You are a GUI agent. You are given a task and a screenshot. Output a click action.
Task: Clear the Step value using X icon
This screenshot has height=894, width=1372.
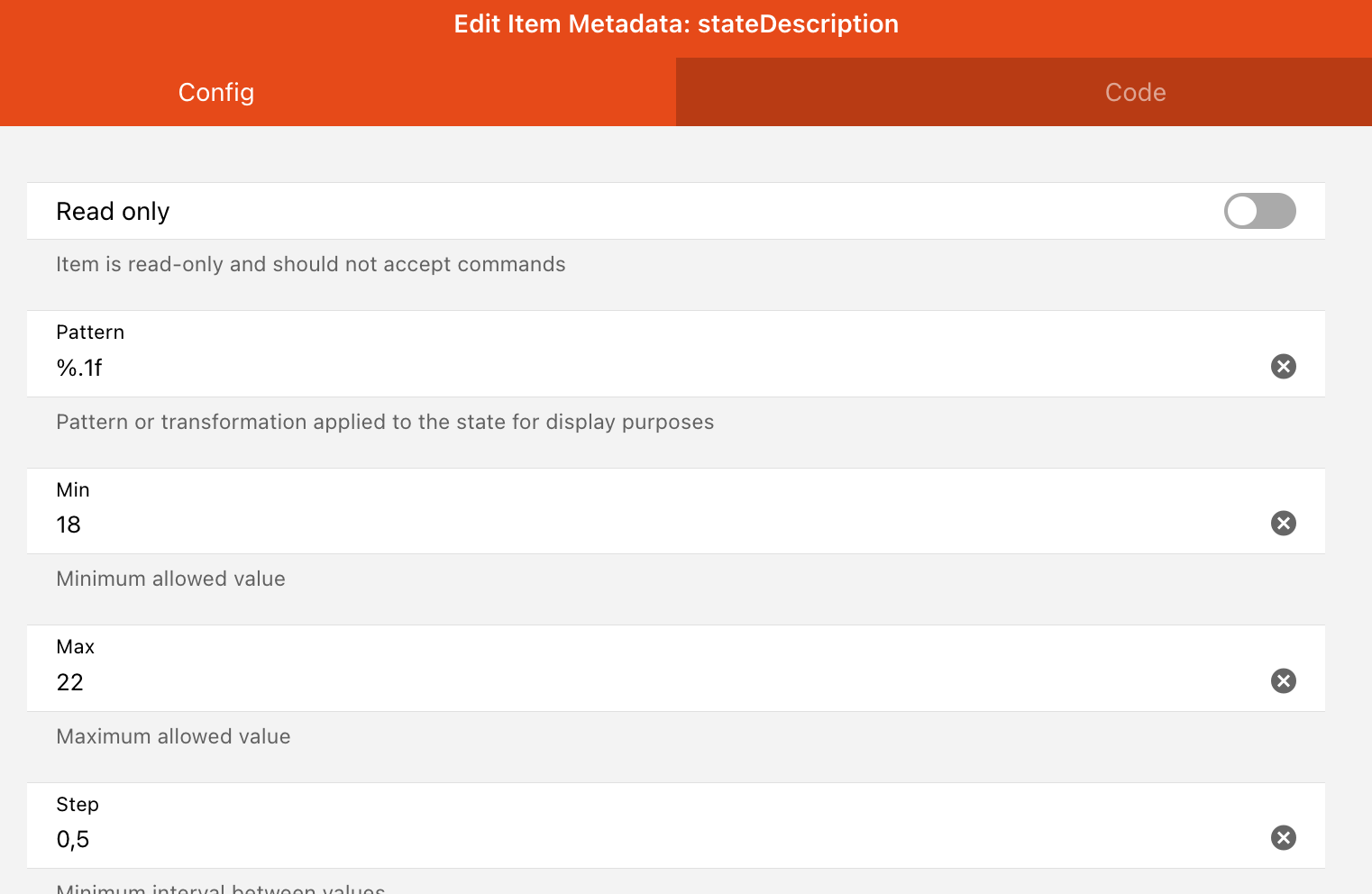(1283, 838)
